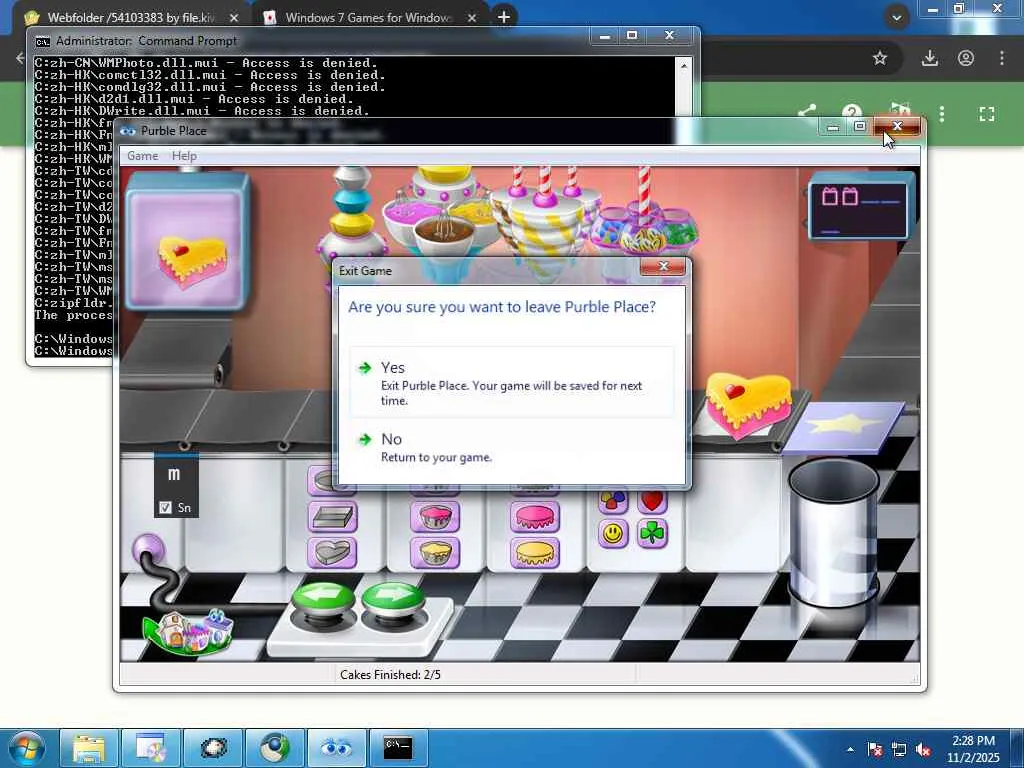Open the browser three-dot menu
Viewport: 1024px width, 768px height.
point(1002,58)
